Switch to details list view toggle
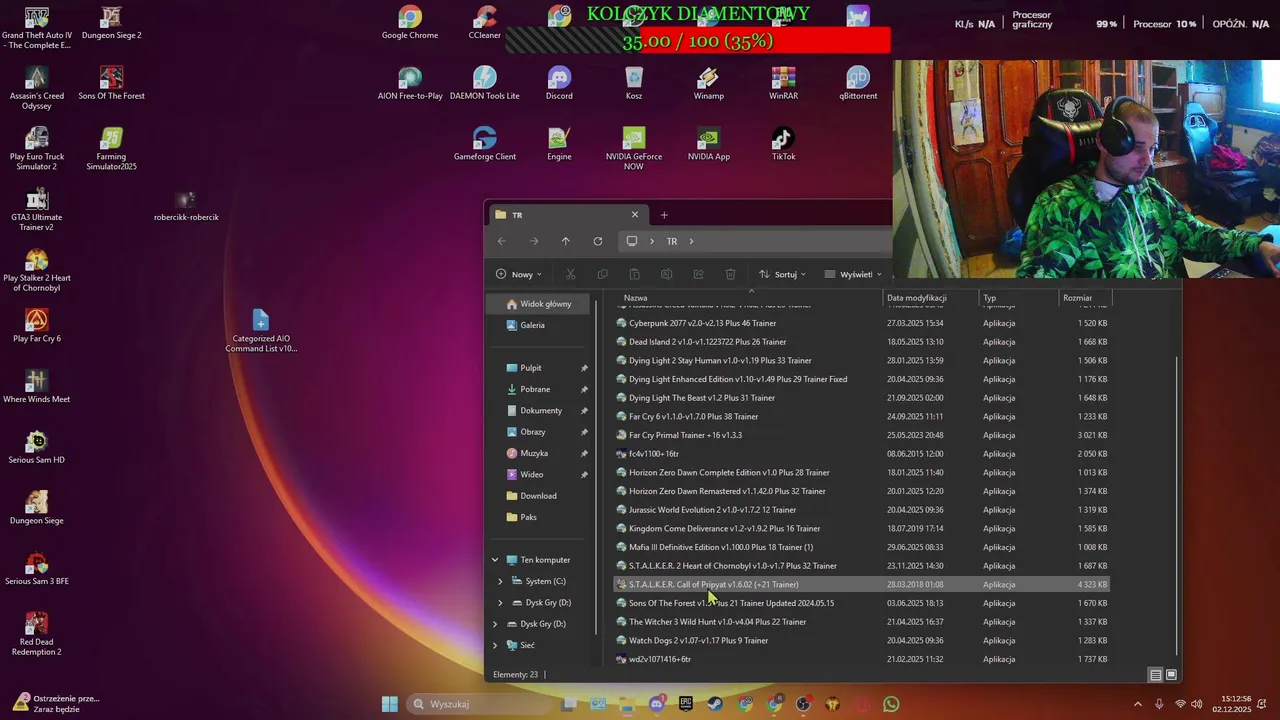The width and height of the screenshot is (1280, 720). [x=1156, y=675]
